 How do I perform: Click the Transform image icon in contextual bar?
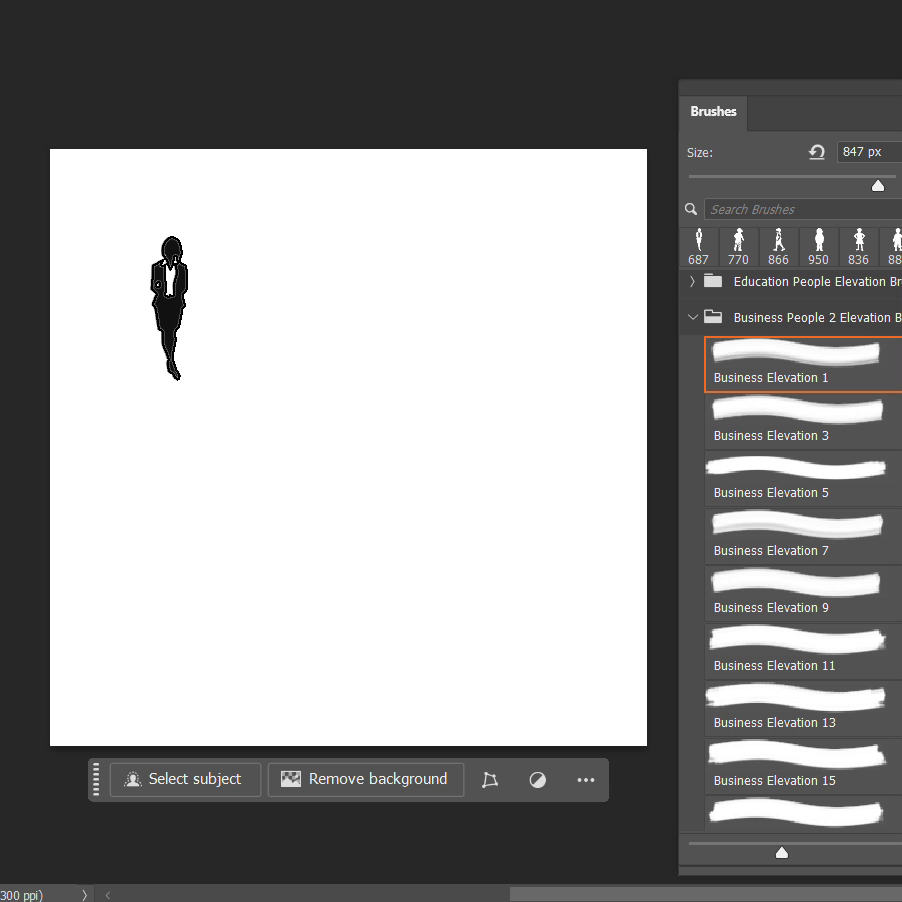tap(489, 780)
